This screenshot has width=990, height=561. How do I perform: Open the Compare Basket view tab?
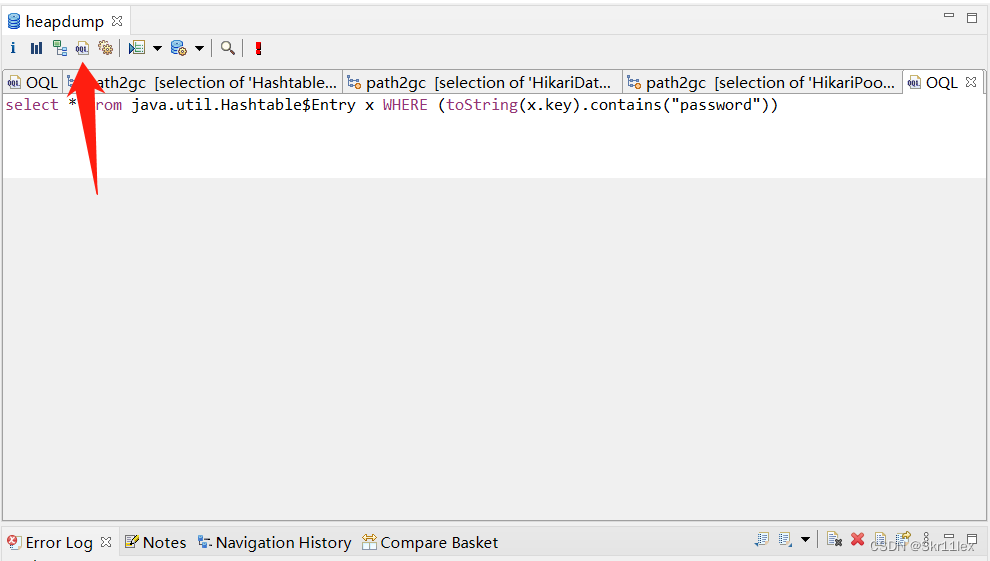[430, 543]
